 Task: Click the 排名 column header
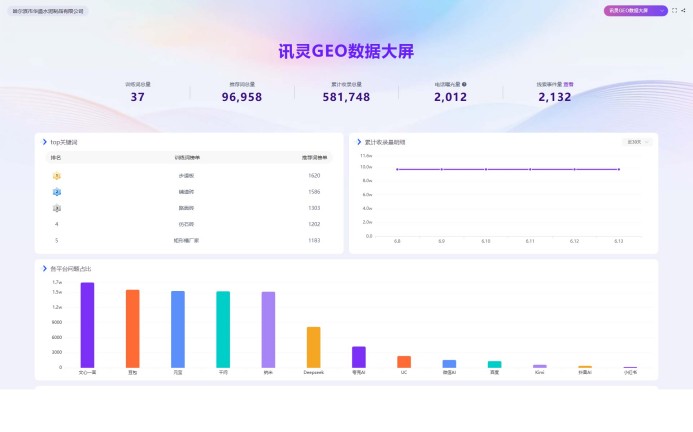[x=56, y=158]
